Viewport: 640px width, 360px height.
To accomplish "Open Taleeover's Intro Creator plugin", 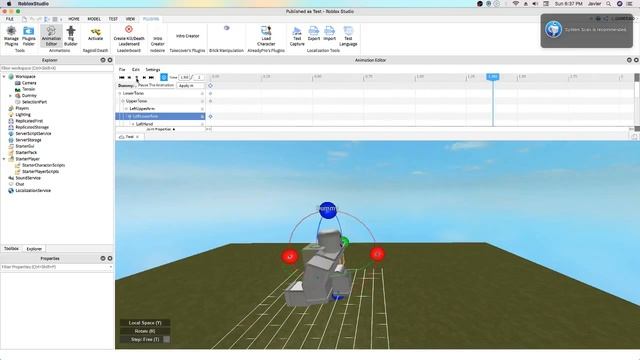I will click(187, 36).
